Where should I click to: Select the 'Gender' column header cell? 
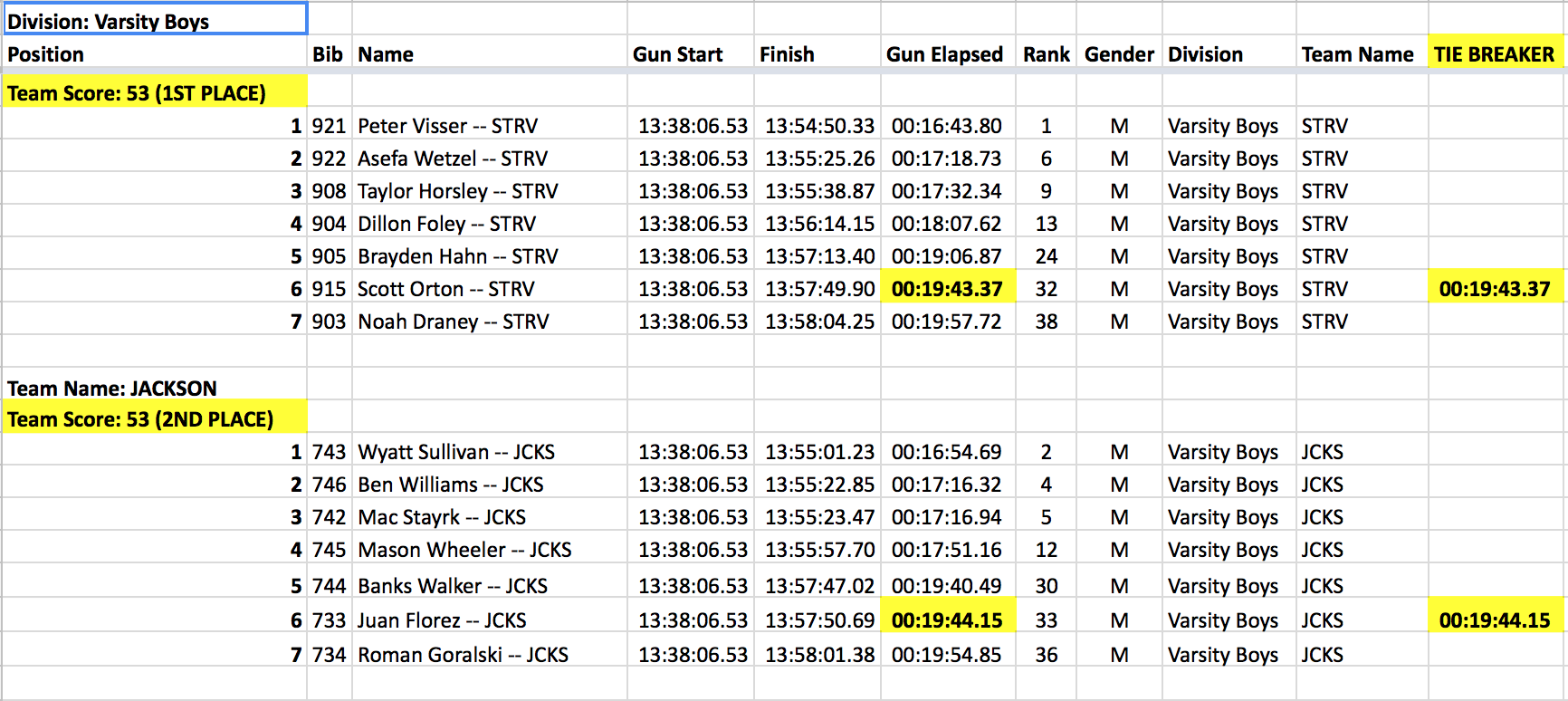click(x=1119, y=54)
